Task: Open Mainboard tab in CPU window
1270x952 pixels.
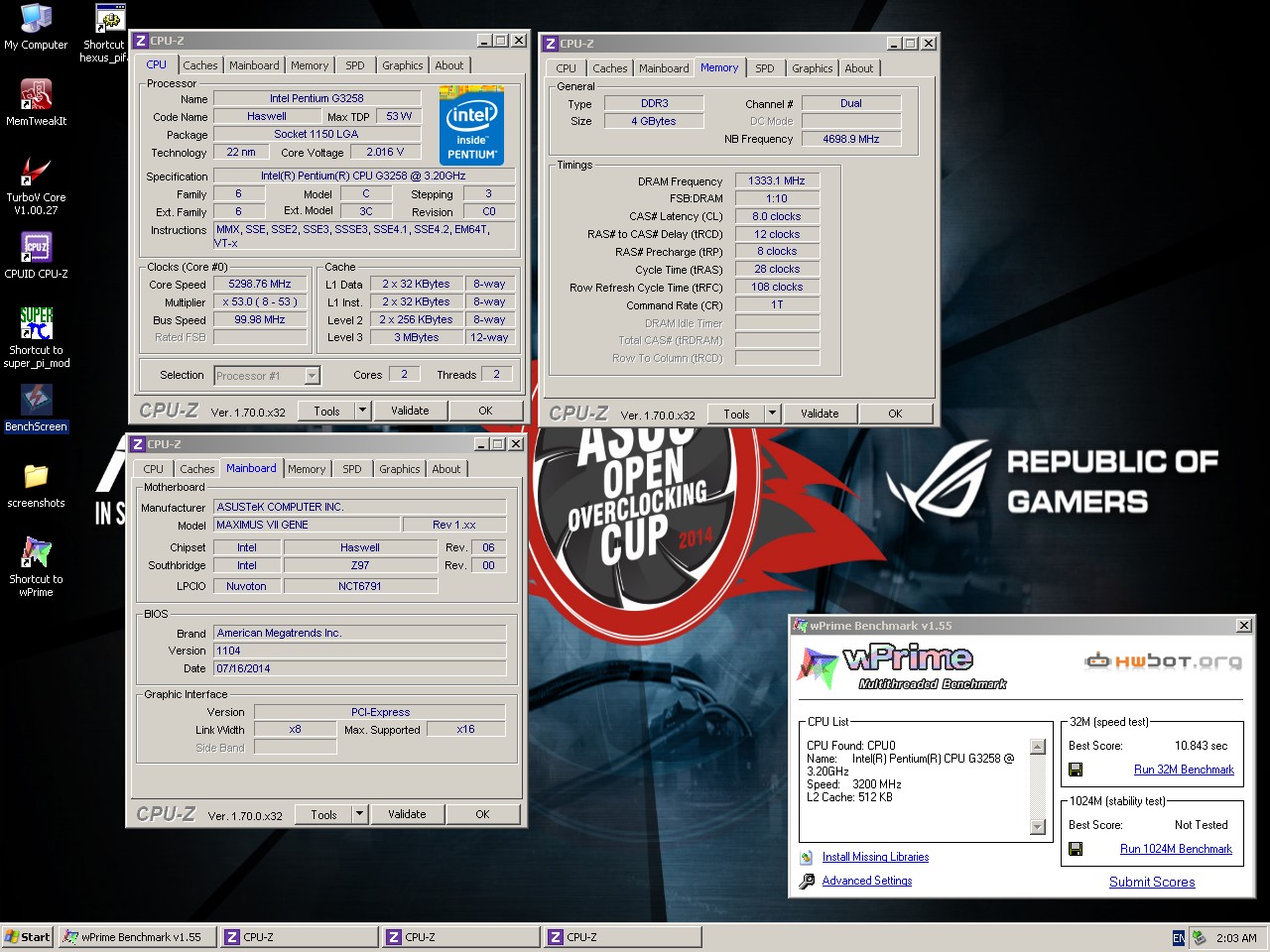Action: [254, 65]
